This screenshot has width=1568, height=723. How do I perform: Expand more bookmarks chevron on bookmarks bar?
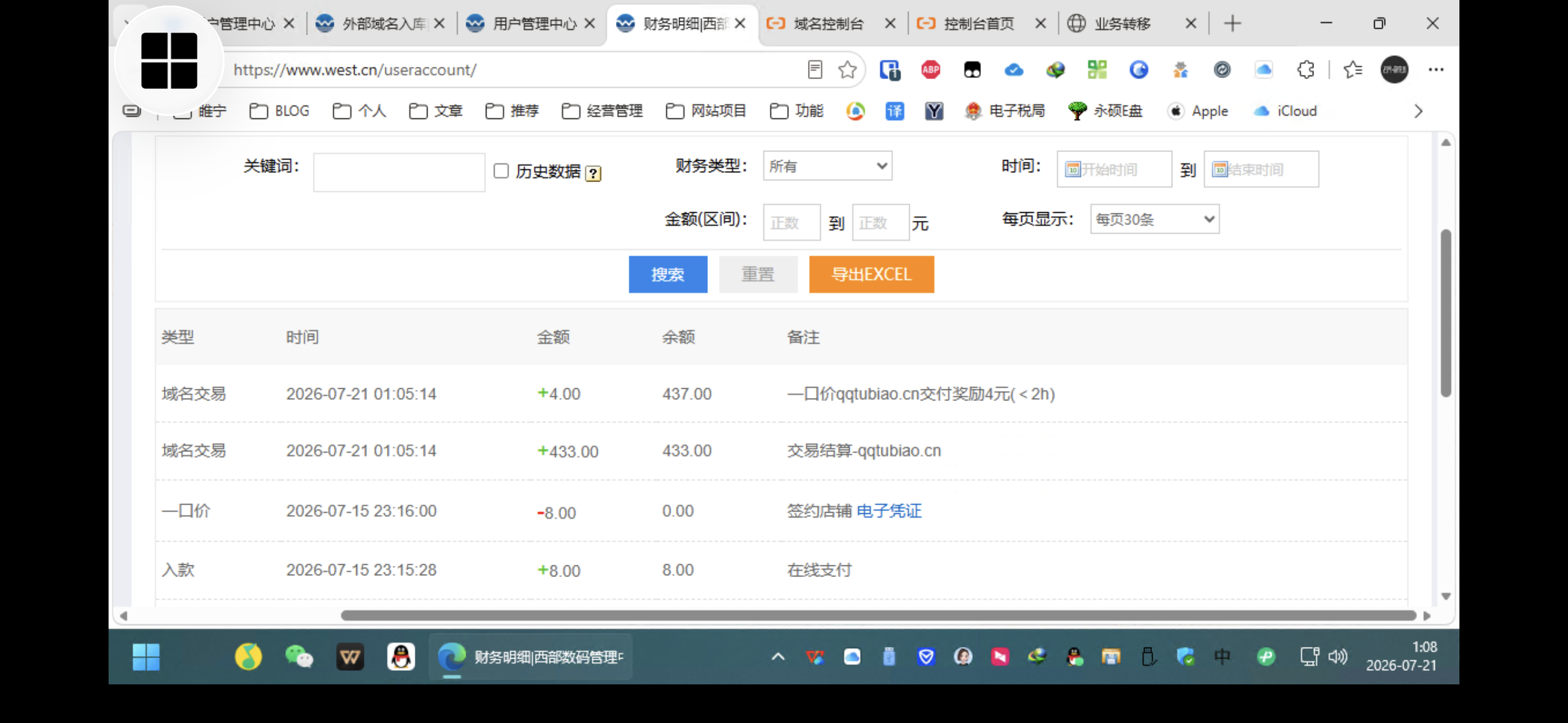tap(1418, 111)
